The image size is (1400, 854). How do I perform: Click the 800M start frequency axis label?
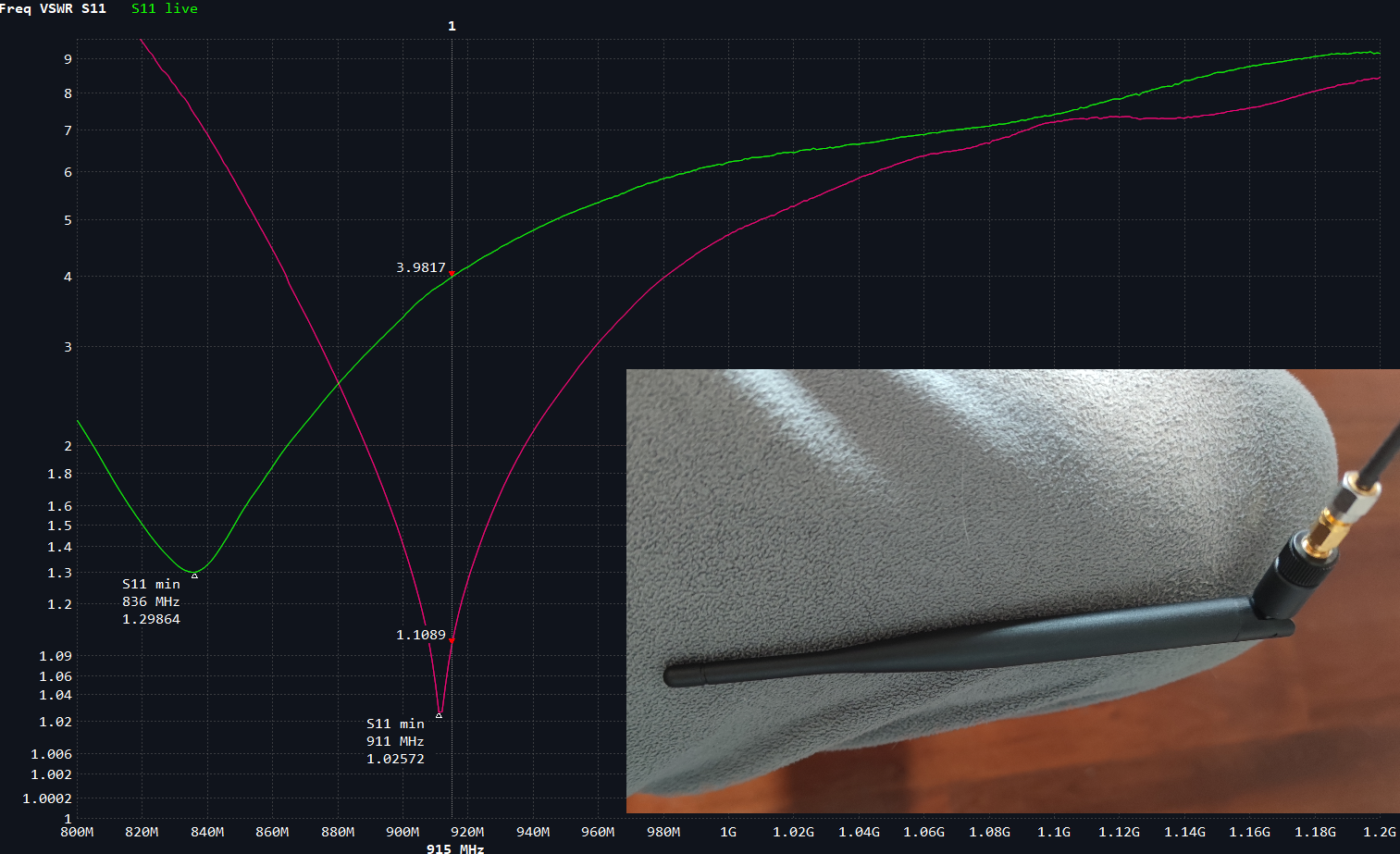point(77,832)
